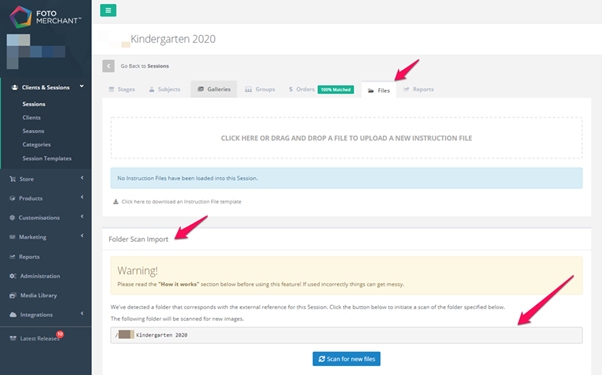The height and width of the screenshot is (375, 602).
Task: Expand the Products submenu arrow
Action: (82, 197)
